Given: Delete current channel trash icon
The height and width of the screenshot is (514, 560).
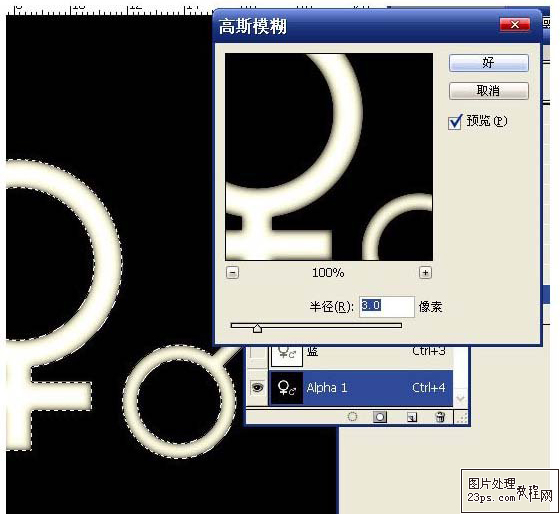Looking at the screenshot, I should coord(440,417).
